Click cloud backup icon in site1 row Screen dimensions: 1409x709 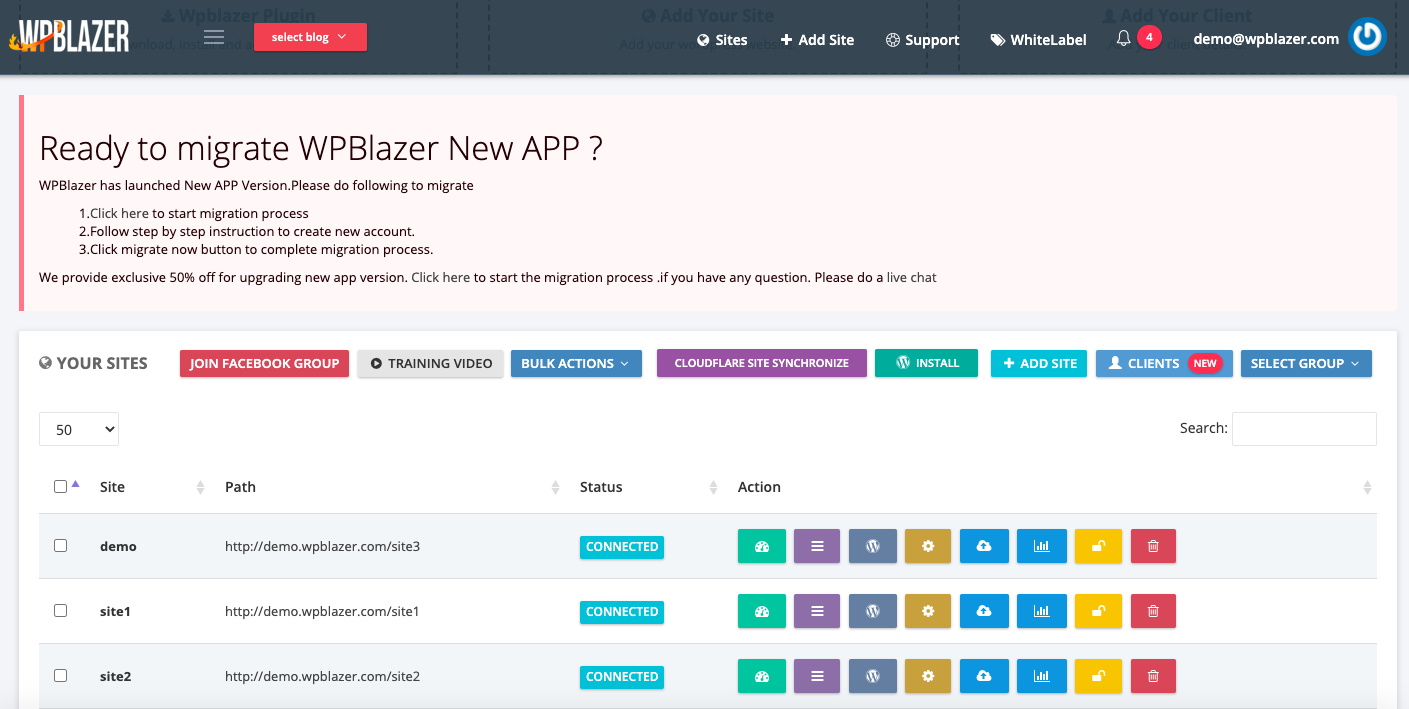coord(984,611)
